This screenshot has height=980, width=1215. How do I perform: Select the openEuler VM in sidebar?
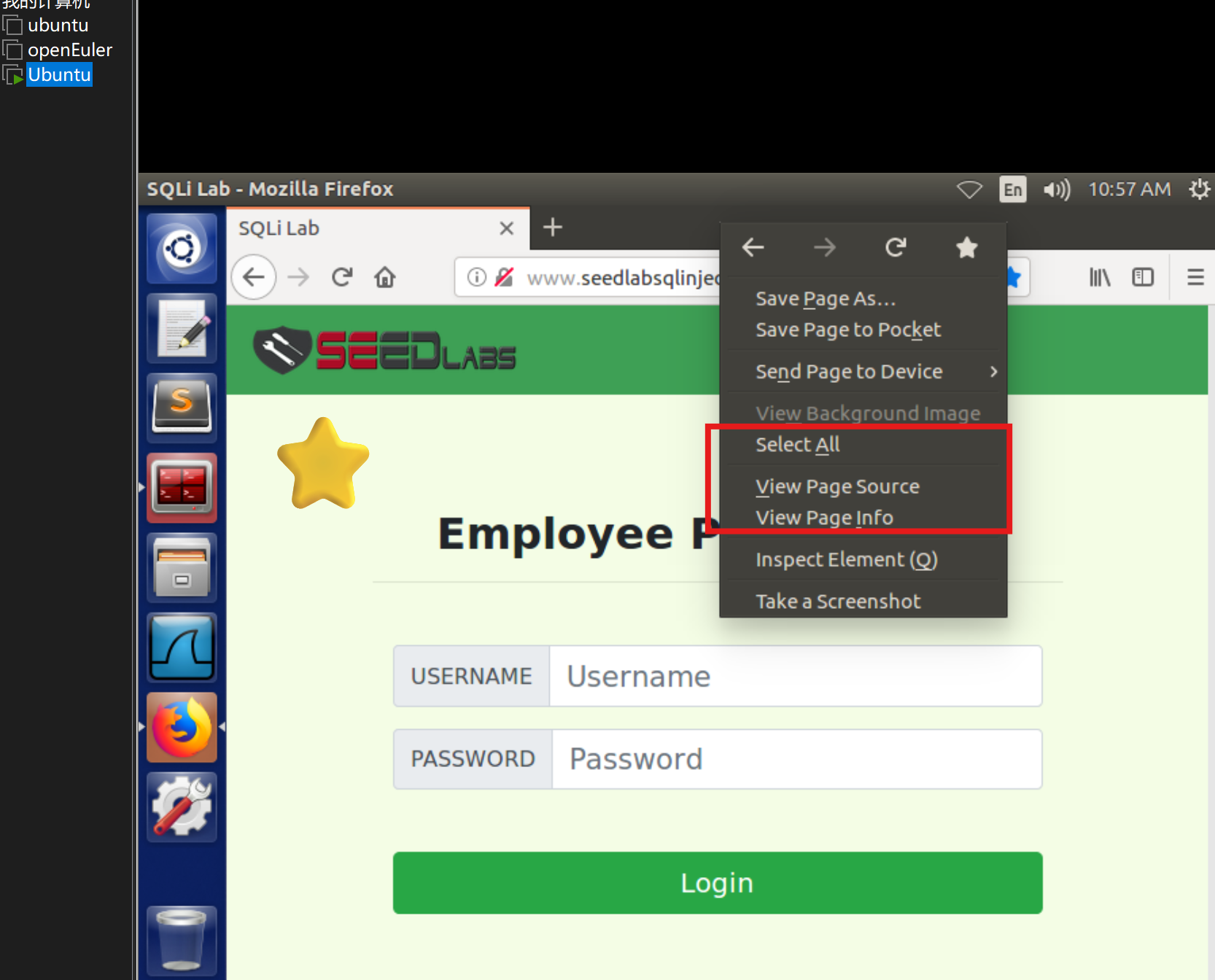[x=70, y=50]
